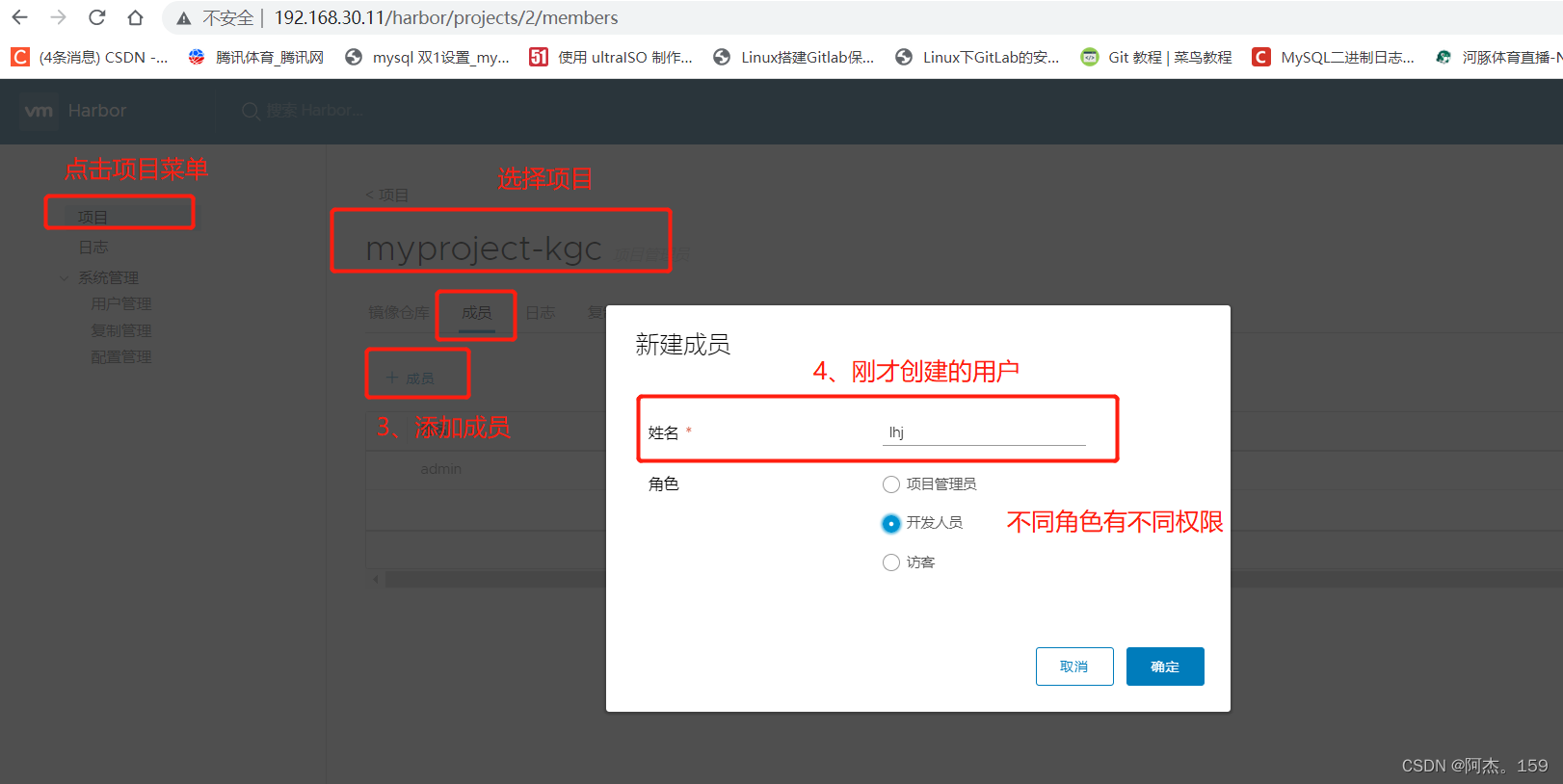
Task: Select the 开发人员 role radio
Action: [x=891, y=523]
